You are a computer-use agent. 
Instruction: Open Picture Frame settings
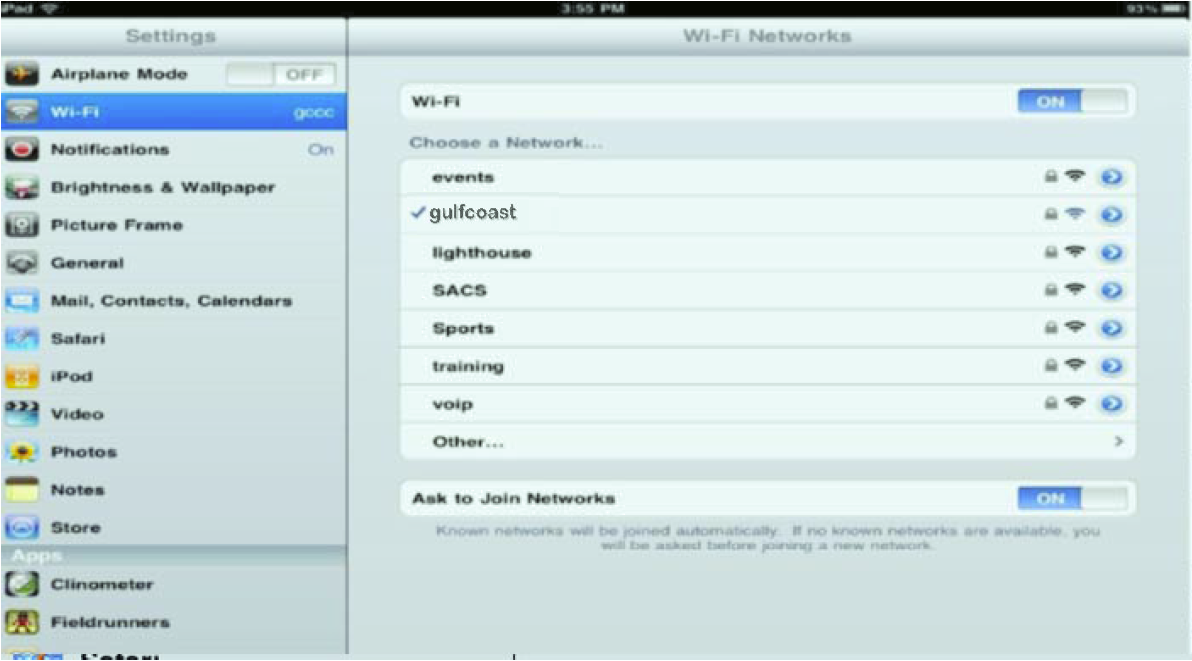(173, 225)
